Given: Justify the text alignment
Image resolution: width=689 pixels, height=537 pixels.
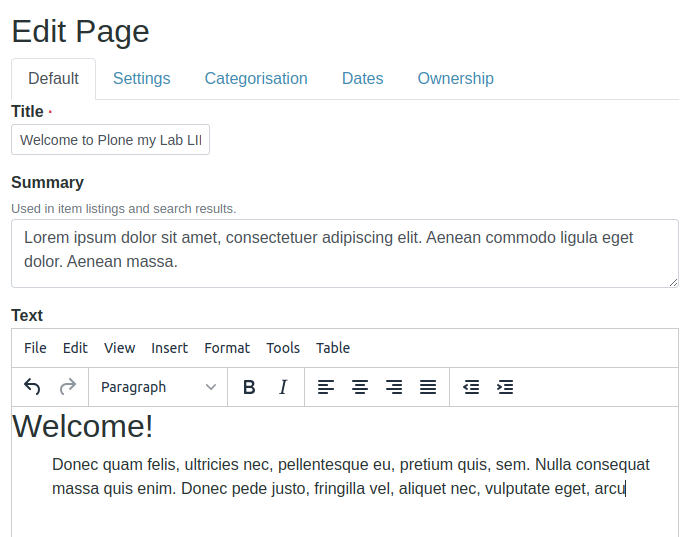Looking at the screenshot, I should pyautogui.click(x=428, y=387).
